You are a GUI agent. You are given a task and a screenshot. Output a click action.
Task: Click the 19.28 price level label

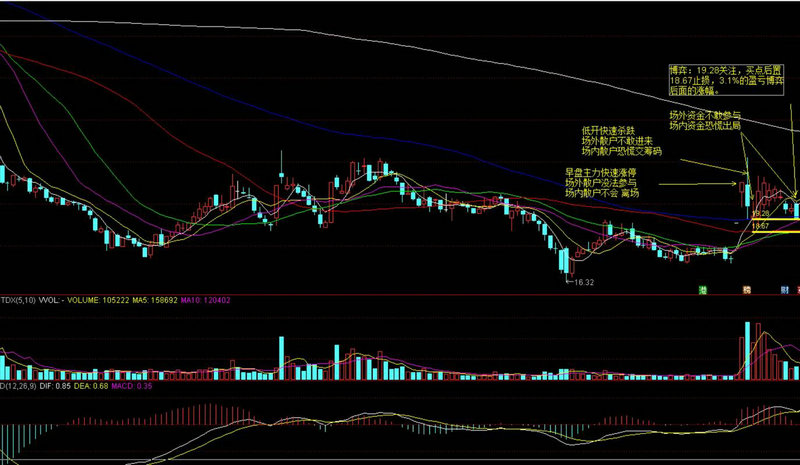(761, 214)
